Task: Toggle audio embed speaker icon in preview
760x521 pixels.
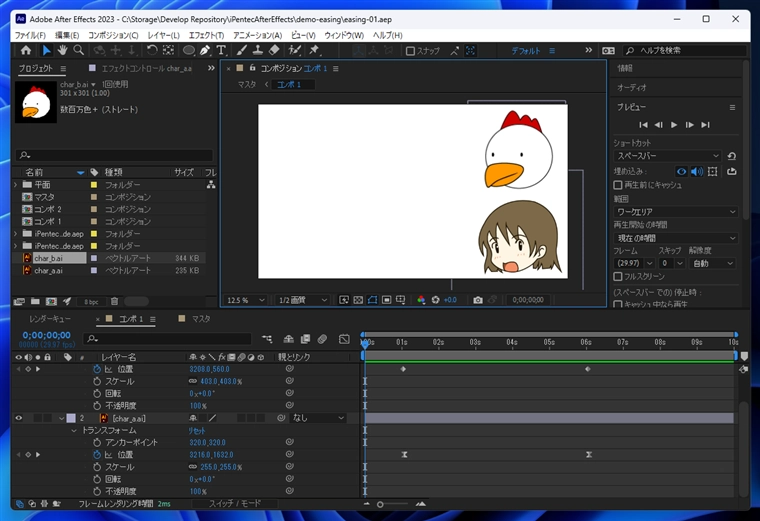Action: [697, 171]
